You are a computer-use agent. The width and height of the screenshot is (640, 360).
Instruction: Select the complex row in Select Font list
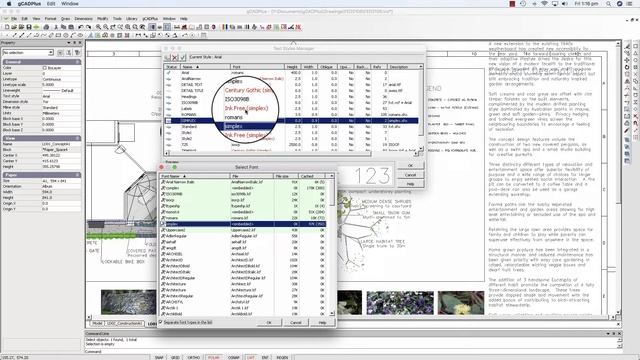pyautogui.click(x=243, y=188)
